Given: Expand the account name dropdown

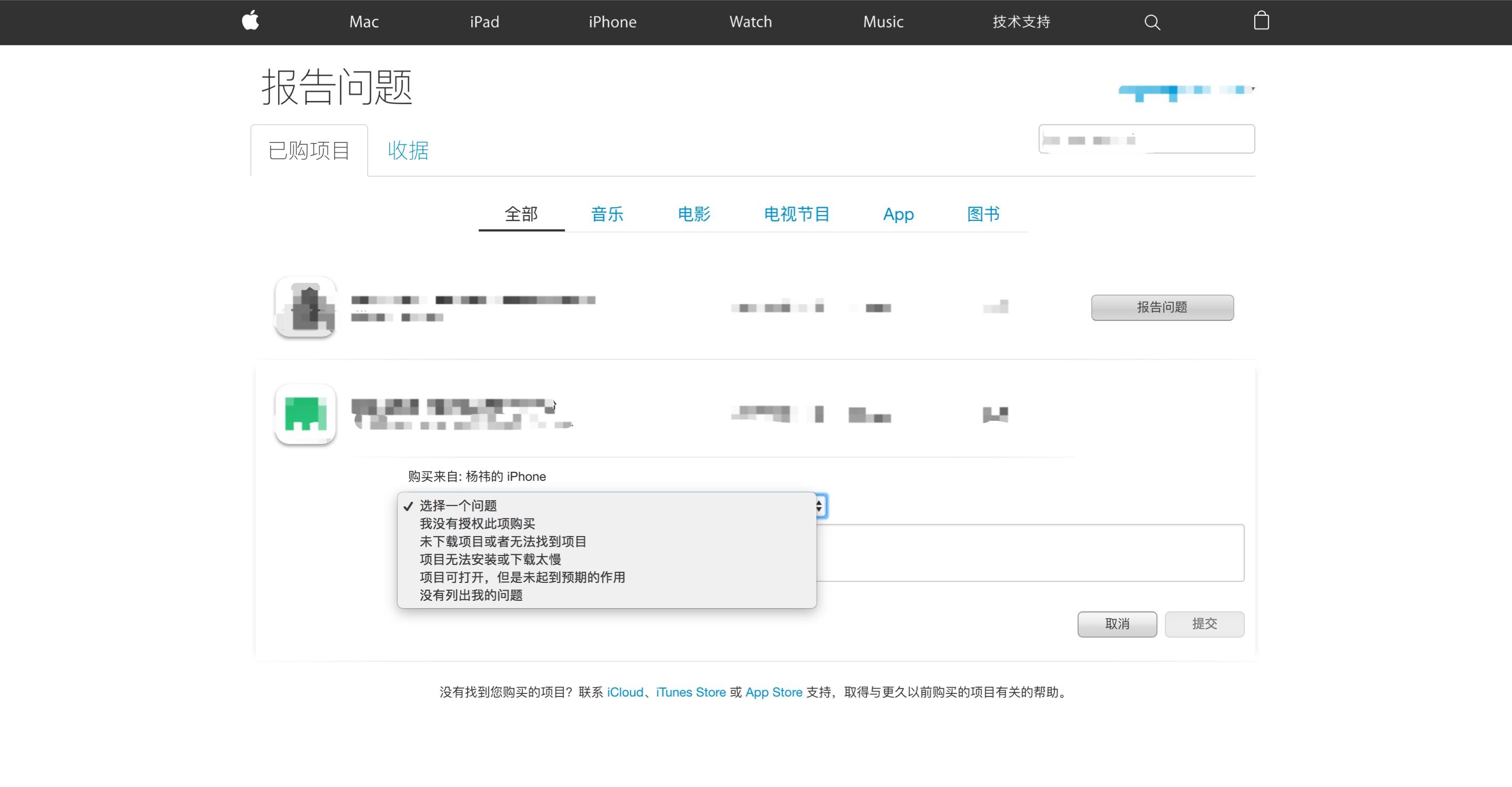Looking at the screenshot, I should [x=1186, y=90].
